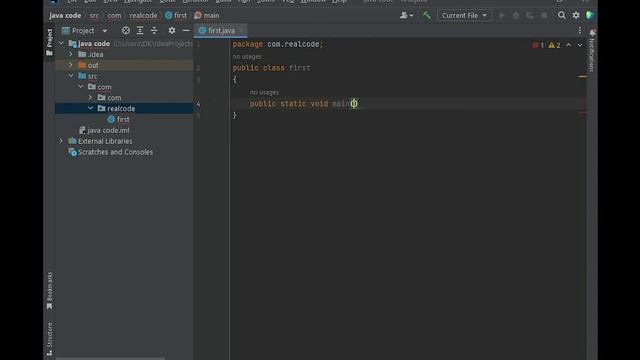This screenshot has width=640, height=360.
Task: Collapse the src folder
Action: (71, 76)
